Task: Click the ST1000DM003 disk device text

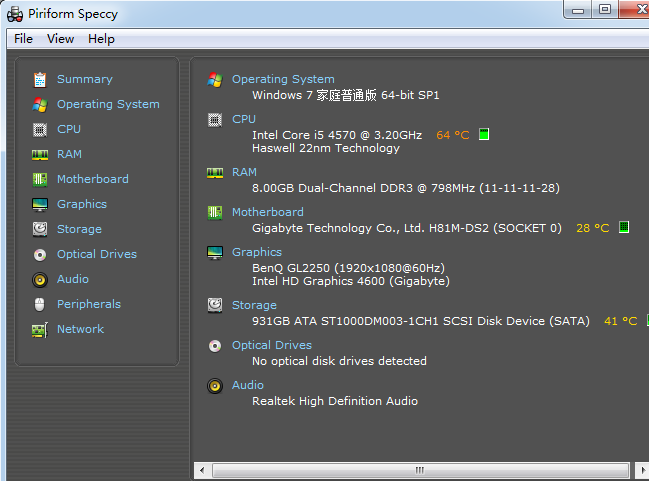Action: pos(421,321)
